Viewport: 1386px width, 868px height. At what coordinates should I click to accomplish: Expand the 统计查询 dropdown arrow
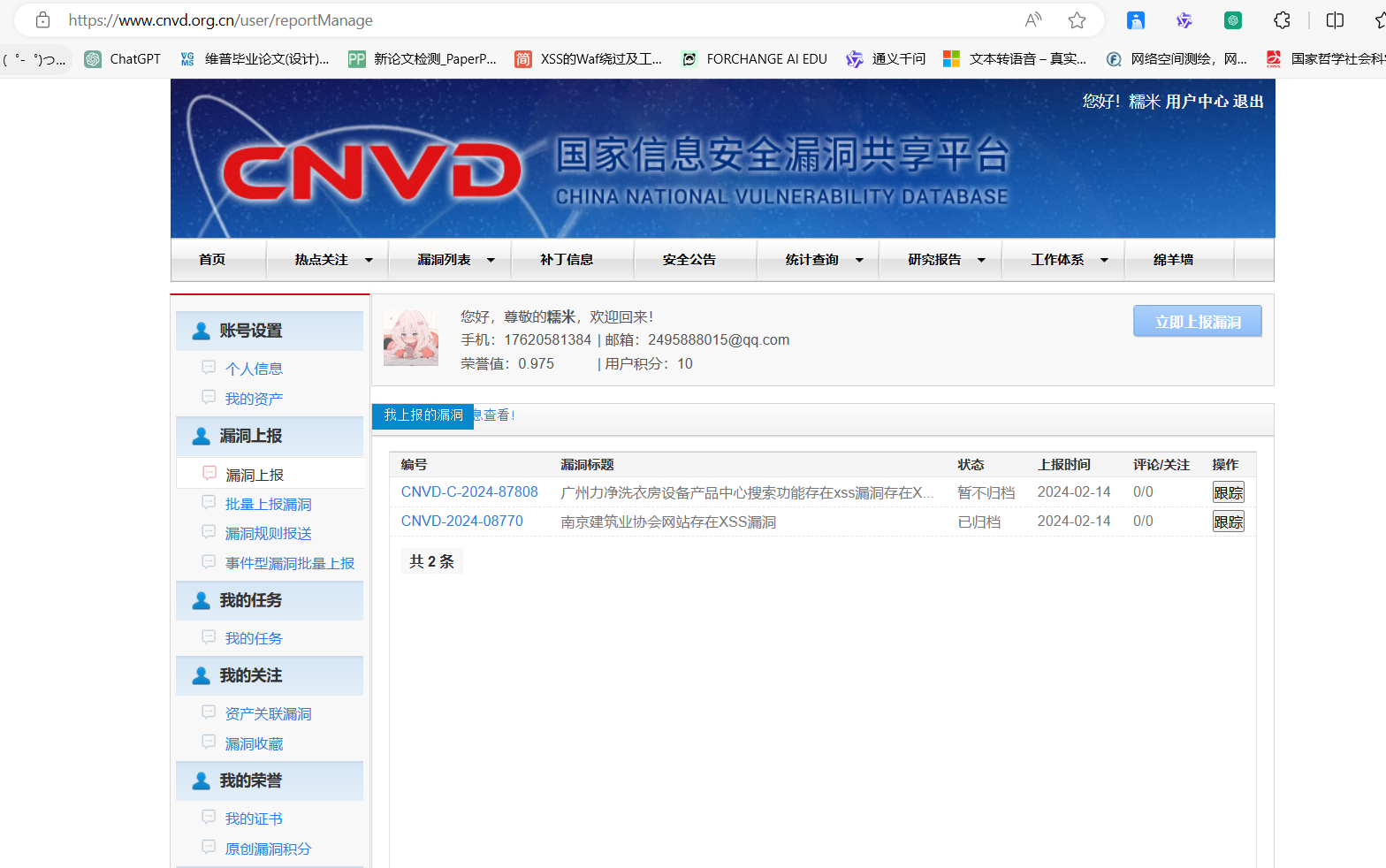[x=859, y=260]
